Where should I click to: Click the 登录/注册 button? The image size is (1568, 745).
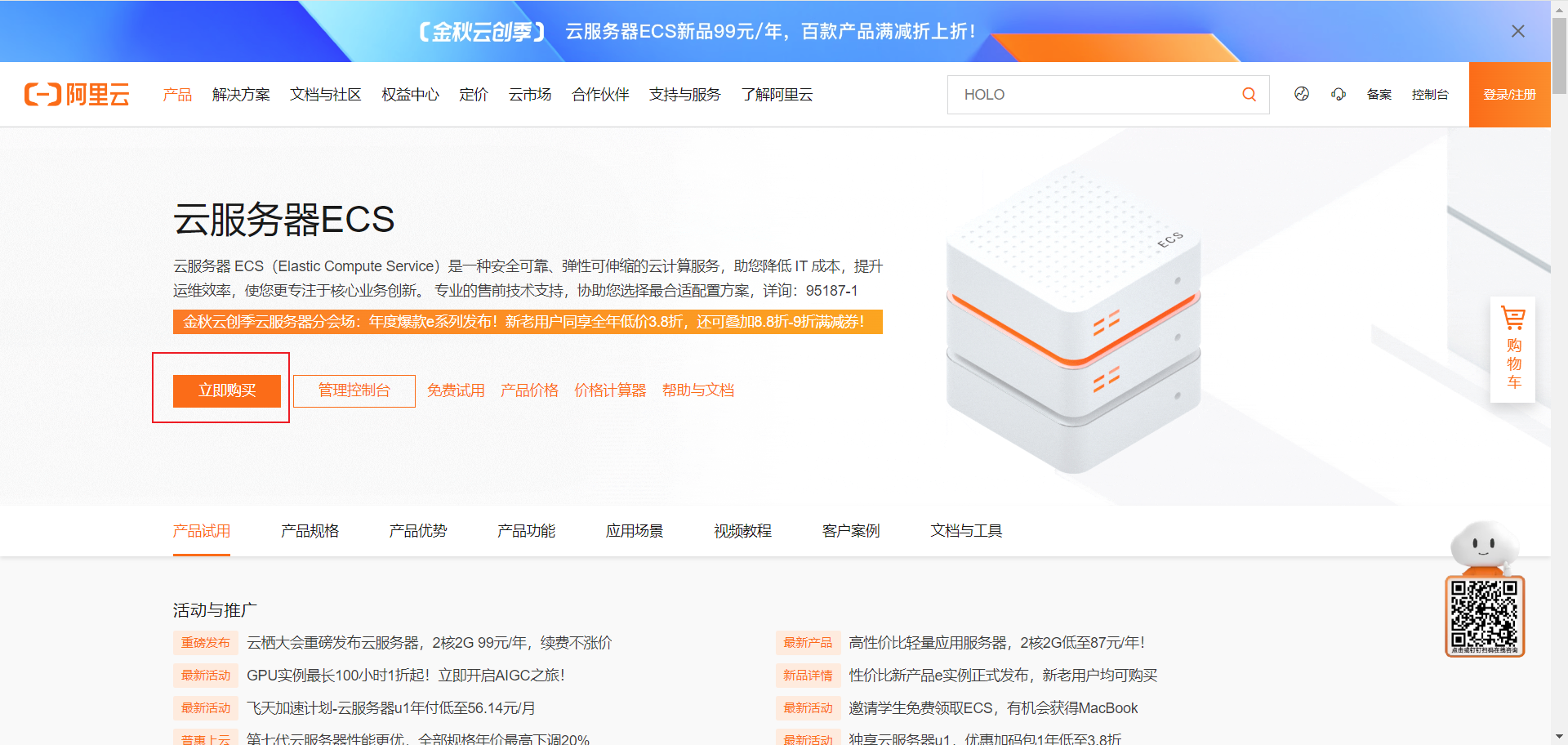[x=1509, y=95]
